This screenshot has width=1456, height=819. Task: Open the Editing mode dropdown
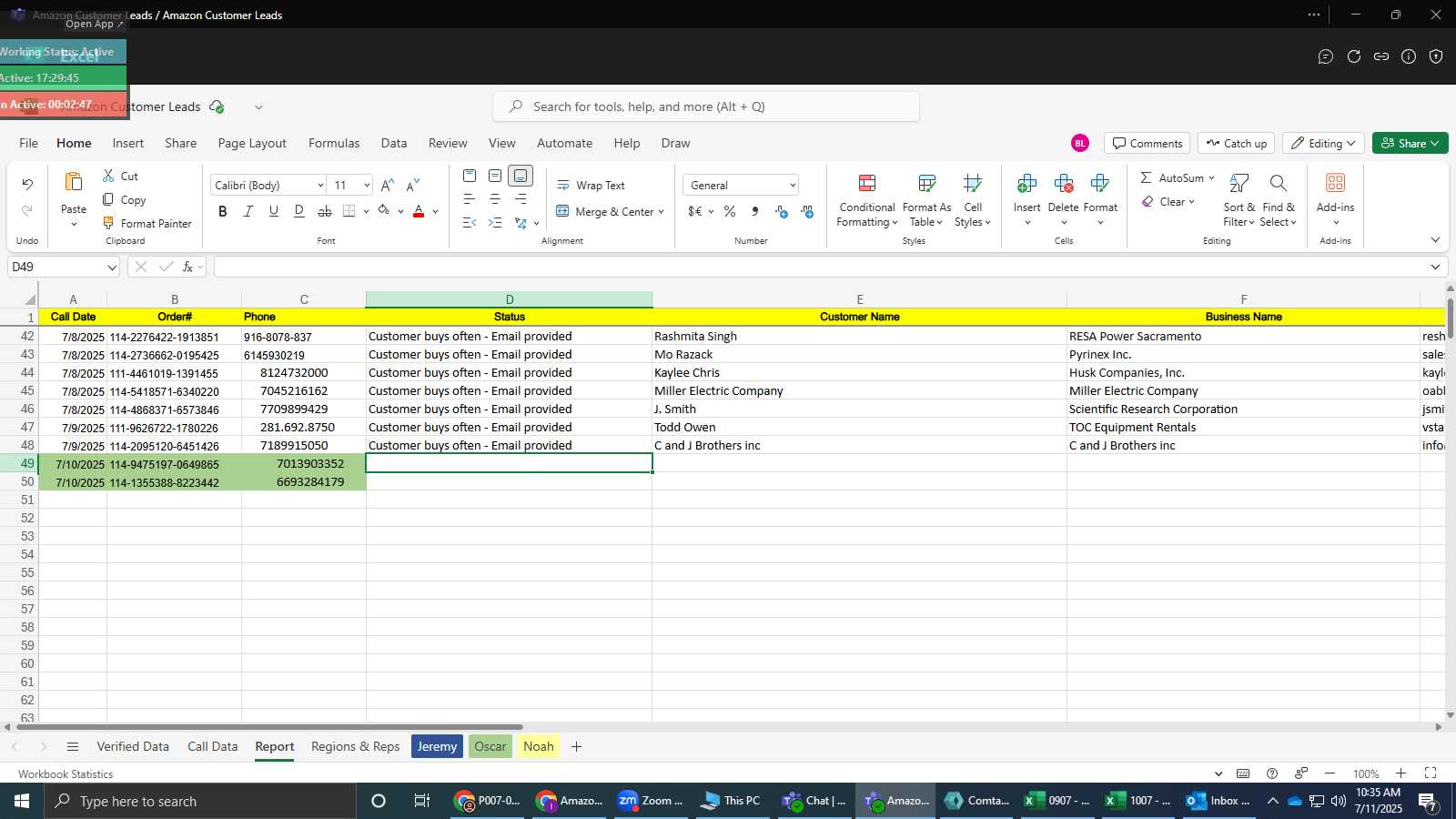pyautogui.click(x=1323, y=143)
